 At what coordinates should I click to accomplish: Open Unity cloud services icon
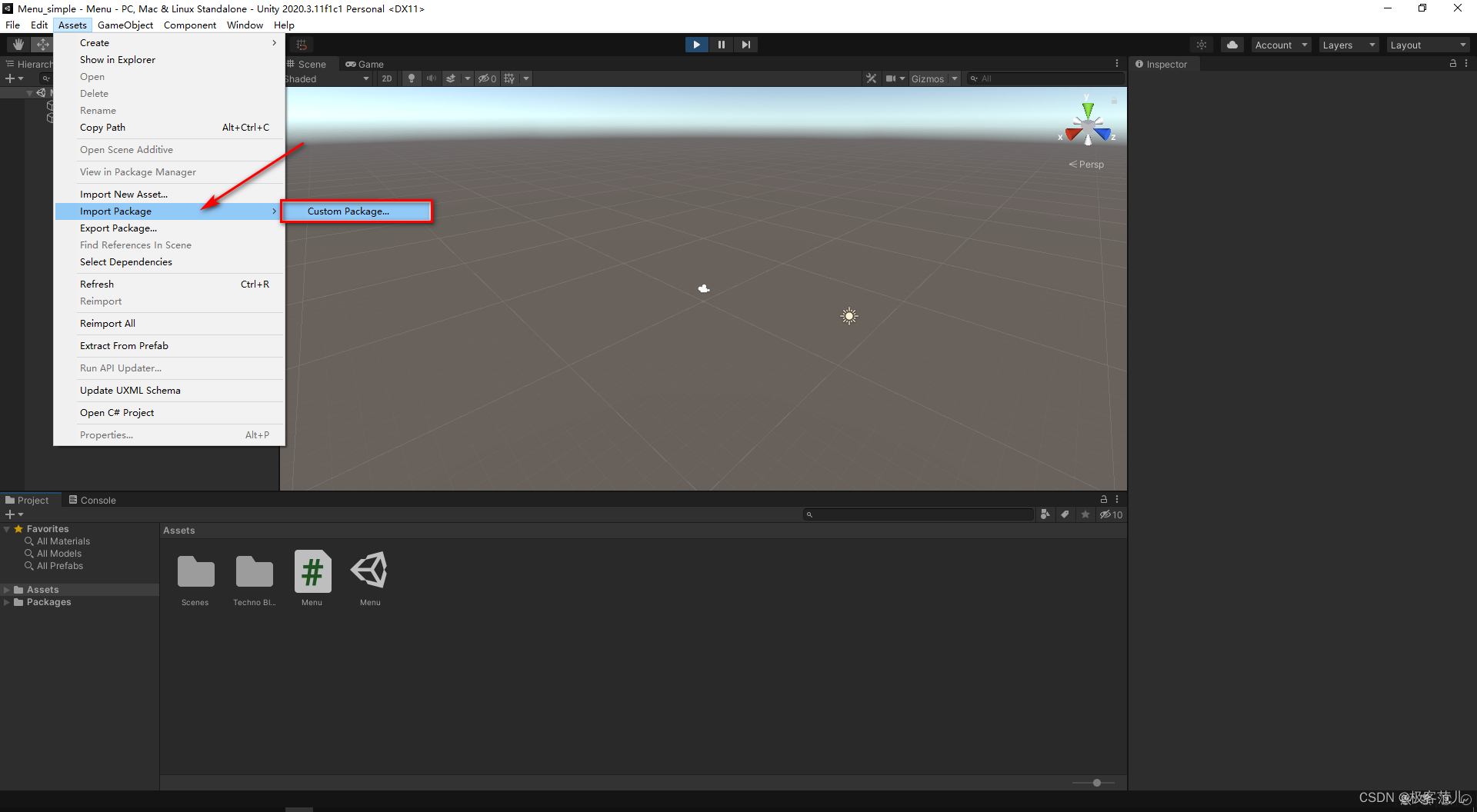click(1232, 45)
